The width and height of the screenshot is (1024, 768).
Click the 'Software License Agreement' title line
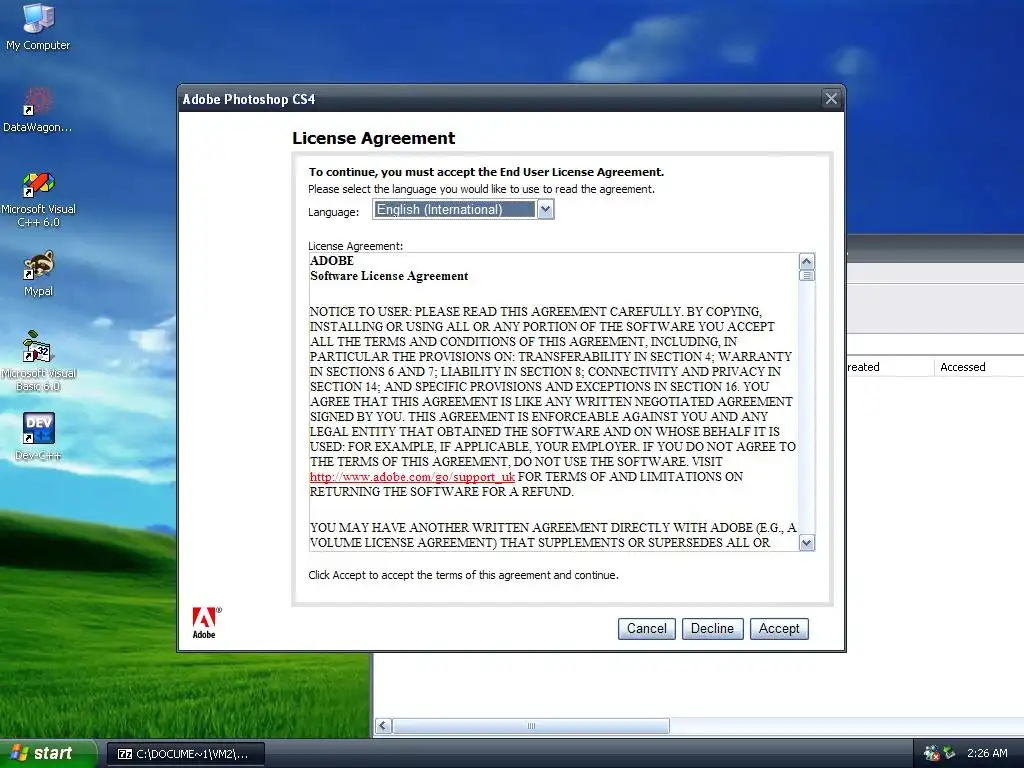coord(389,276)
